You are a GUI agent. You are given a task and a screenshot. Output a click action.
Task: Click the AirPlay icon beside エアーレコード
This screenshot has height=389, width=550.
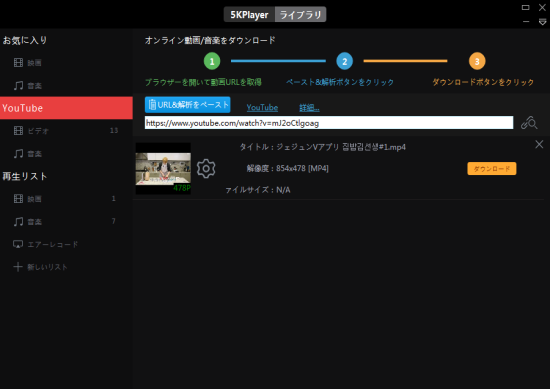(18, 244)
